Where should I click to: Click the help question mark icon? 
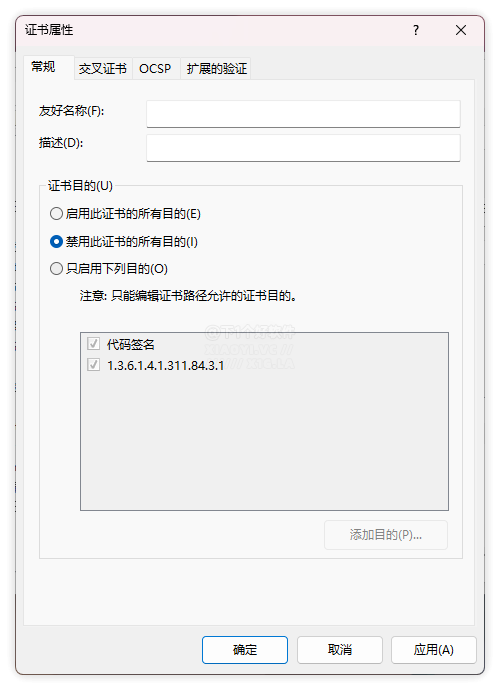[x=416, y=30]
